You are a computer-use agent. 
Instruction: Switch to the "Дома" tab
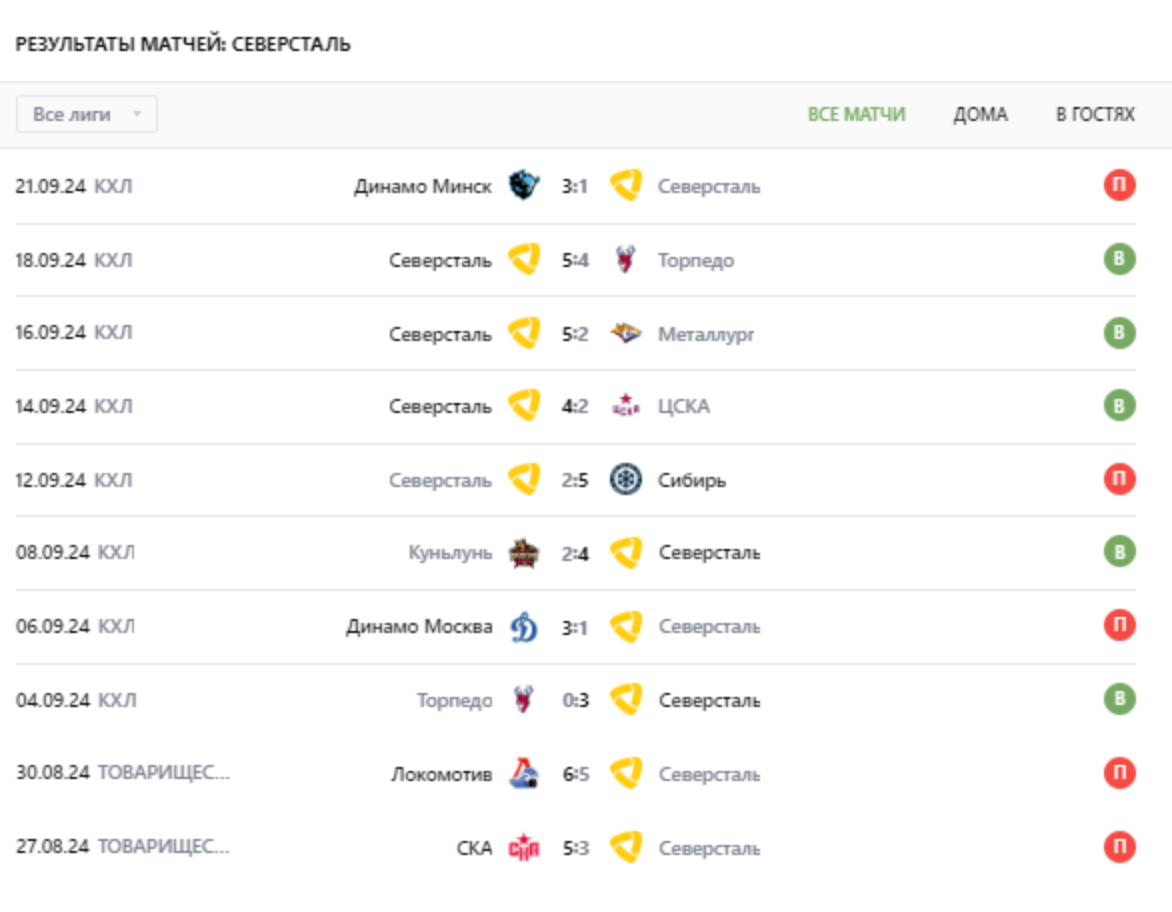tap(980, 114)
